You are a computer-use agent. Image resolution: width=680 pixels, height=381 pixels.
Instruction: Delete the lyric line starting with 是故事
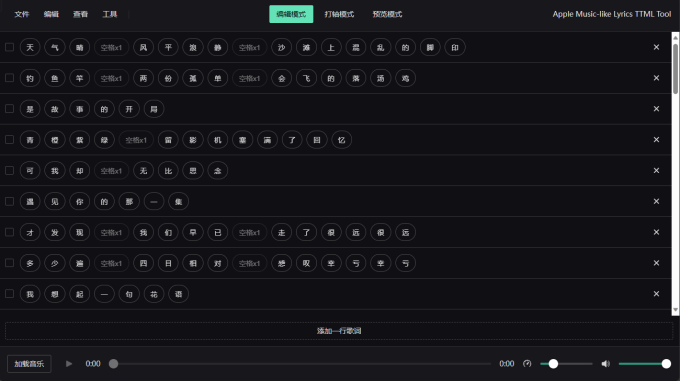[x=656, y=109]
